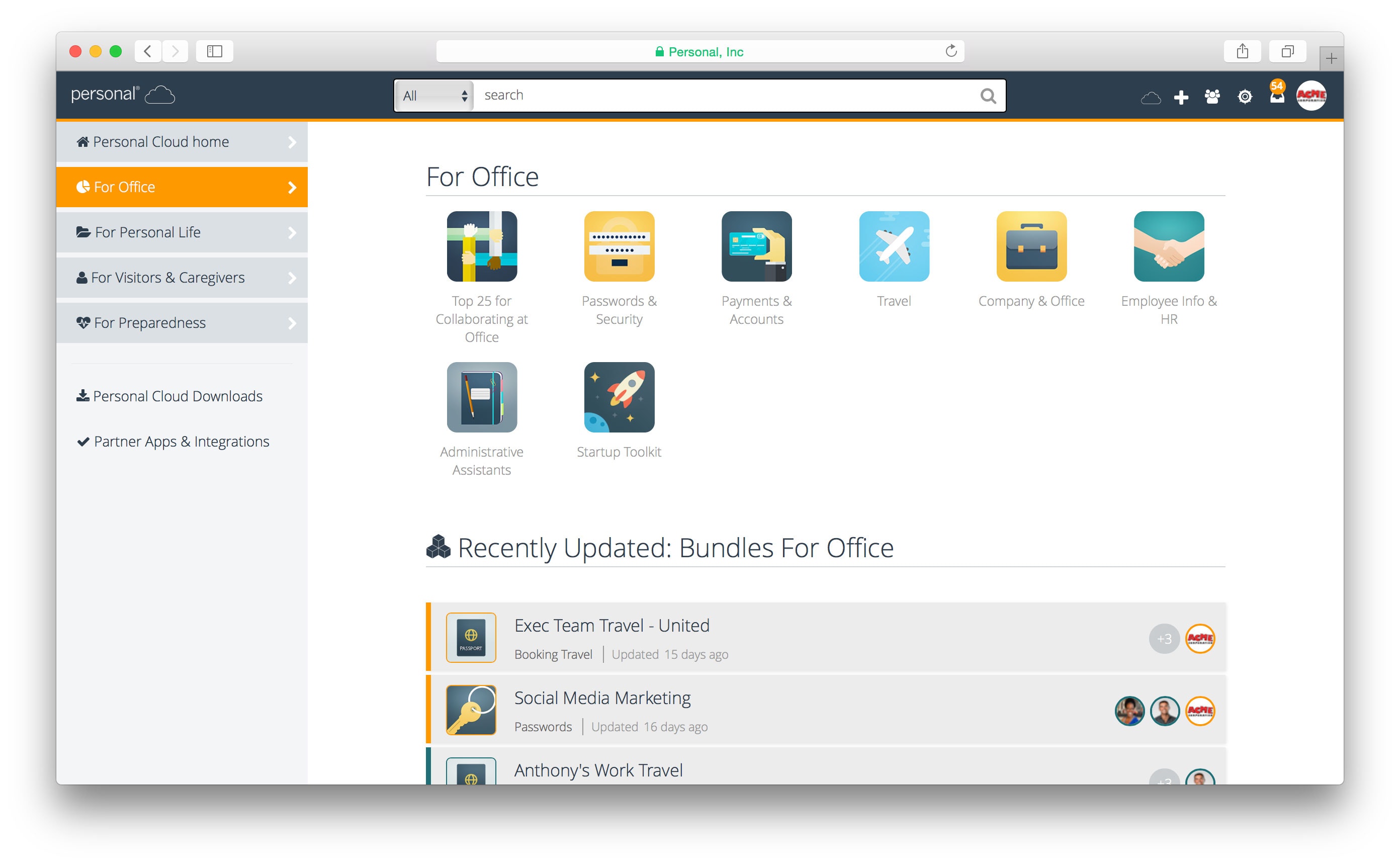Open the Startup Toolkit rocket icon
1400x865 pixels.
point(619,397)
